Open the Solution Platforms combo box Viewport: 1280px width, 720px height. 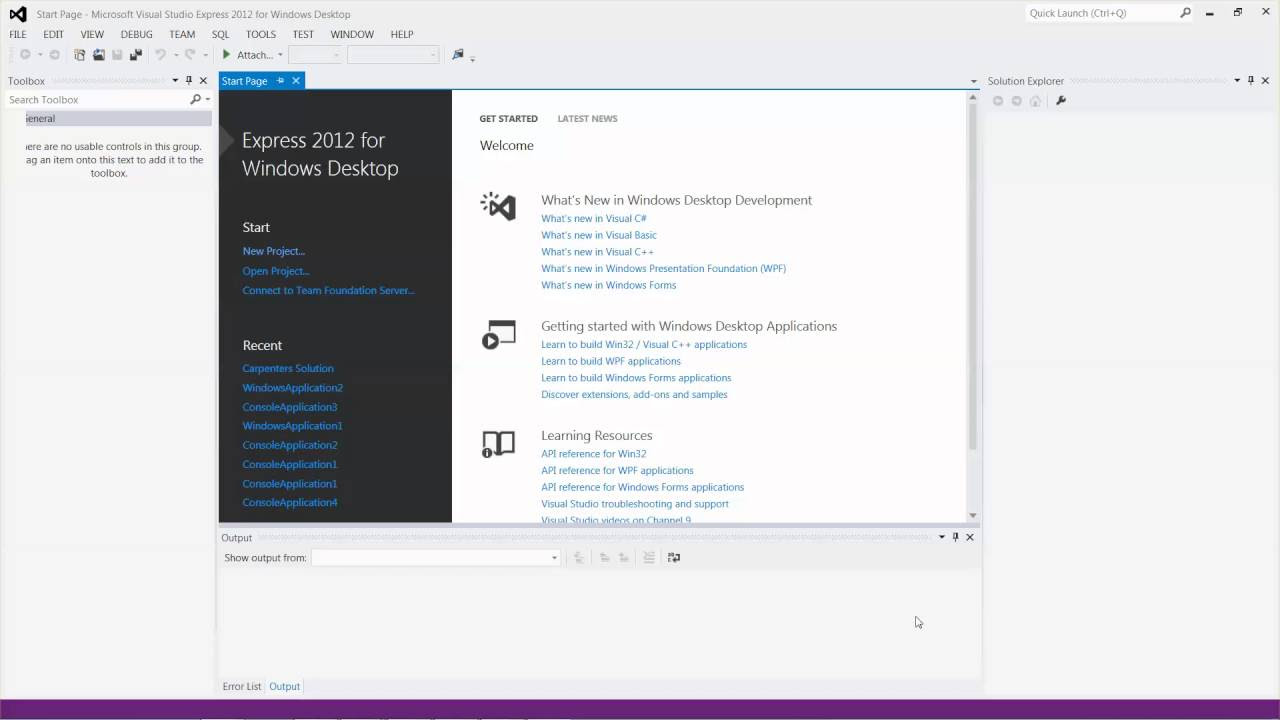(x=392, y=55)
